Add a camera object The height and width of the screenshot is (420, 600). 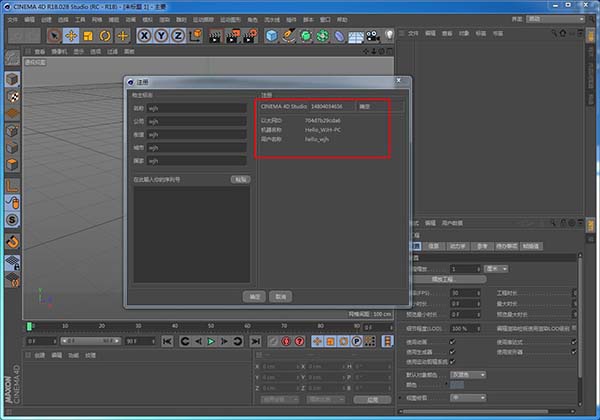click(372, 36)
